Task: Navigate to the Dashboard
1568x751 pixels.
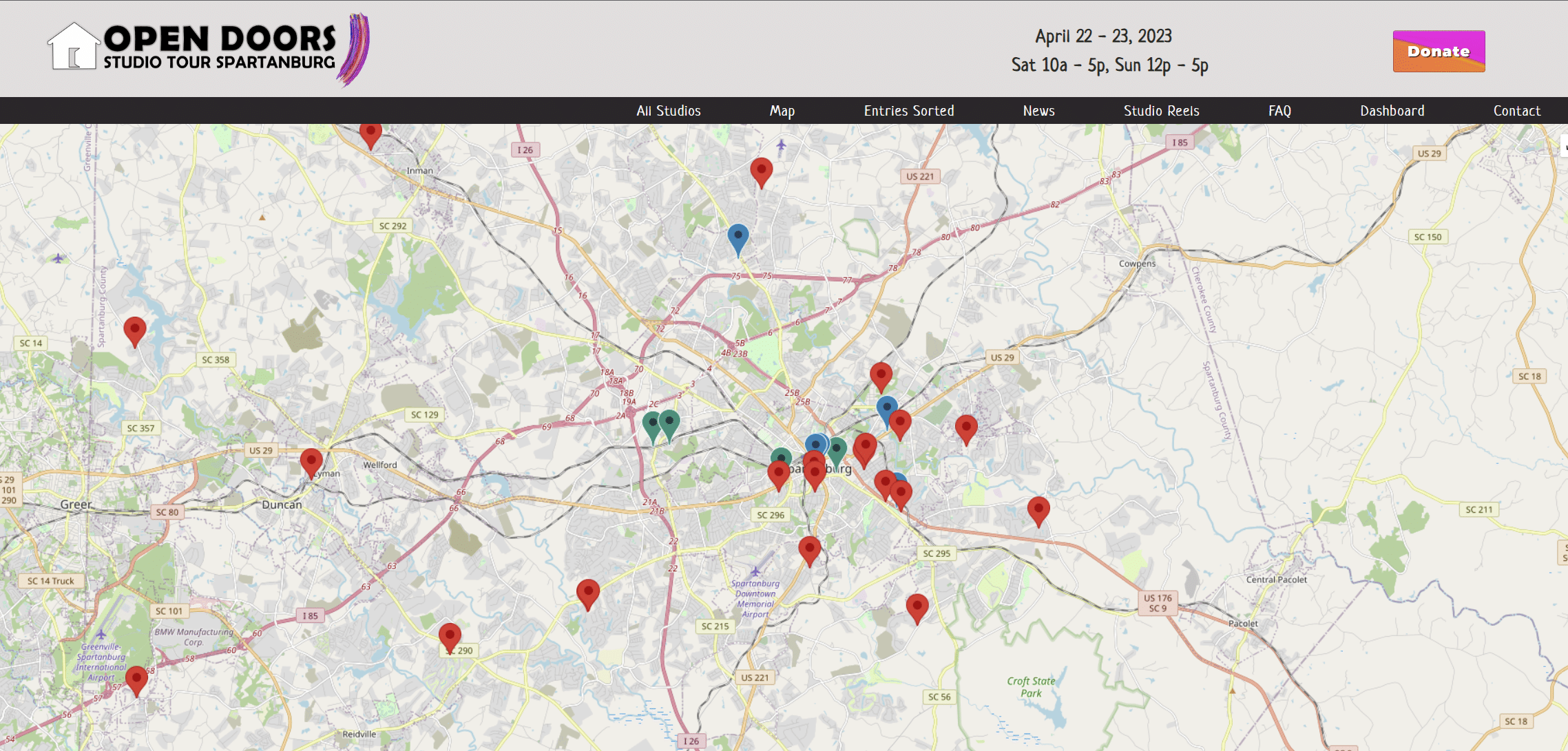Action: coord(1392,111)
